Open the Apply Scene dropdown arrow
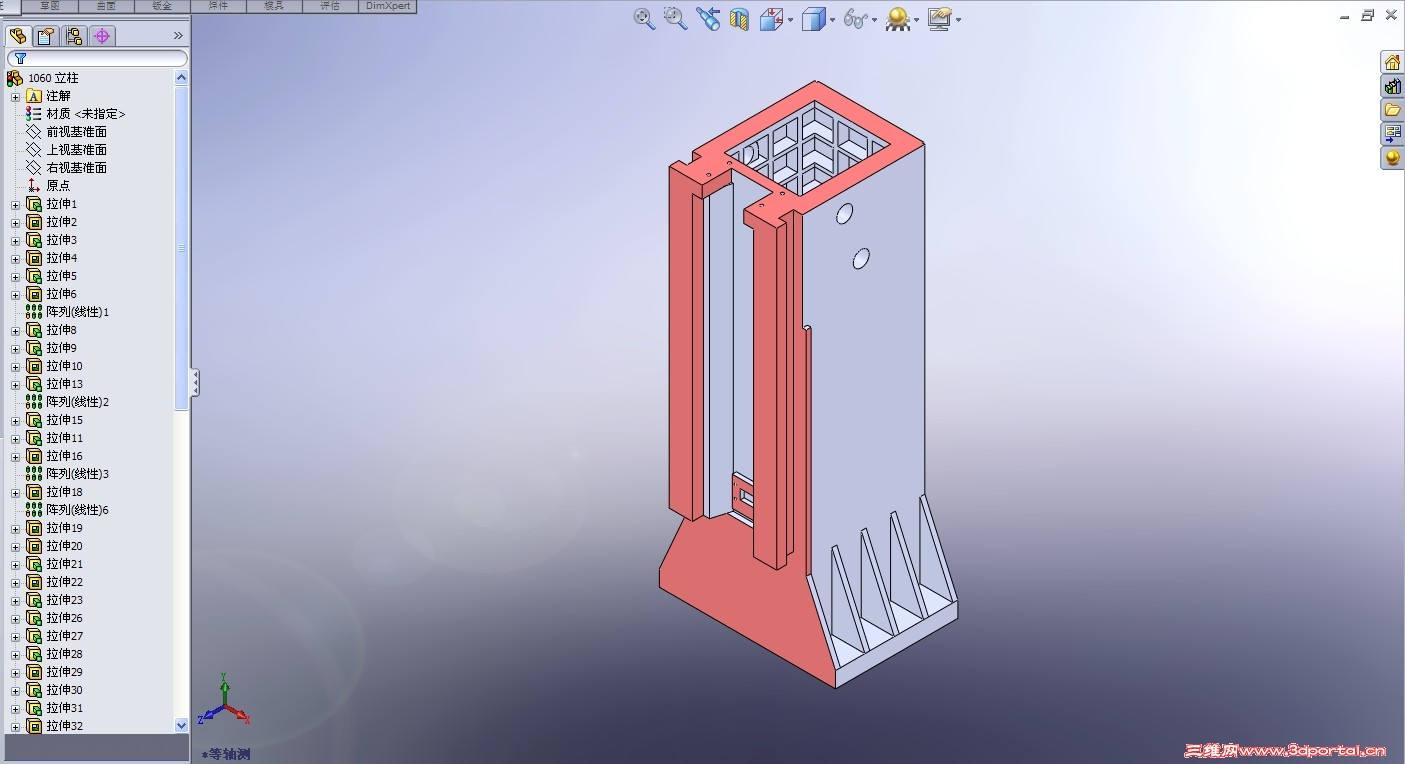The height and width of the screenshot is (764, 1405). point(916,19)
